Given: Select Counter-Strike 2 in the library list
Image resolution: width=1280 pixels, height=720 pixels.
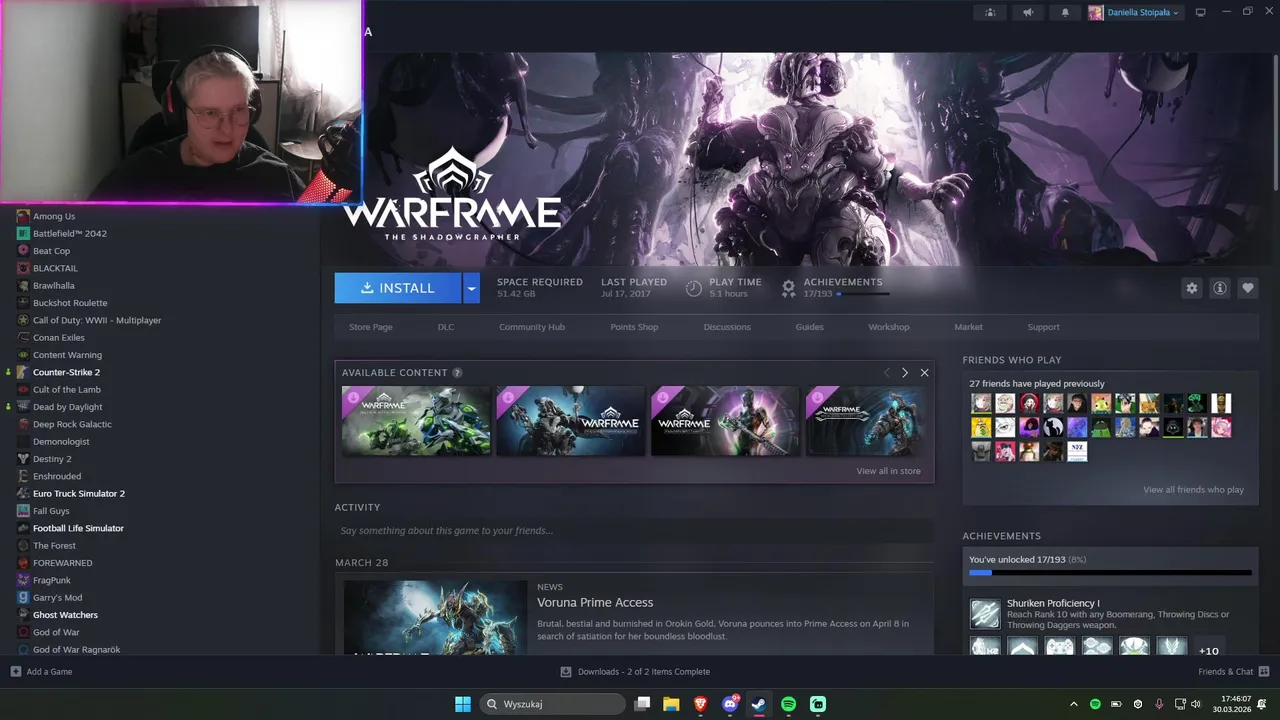Looking at the screenshot, I should click(66, 372).
